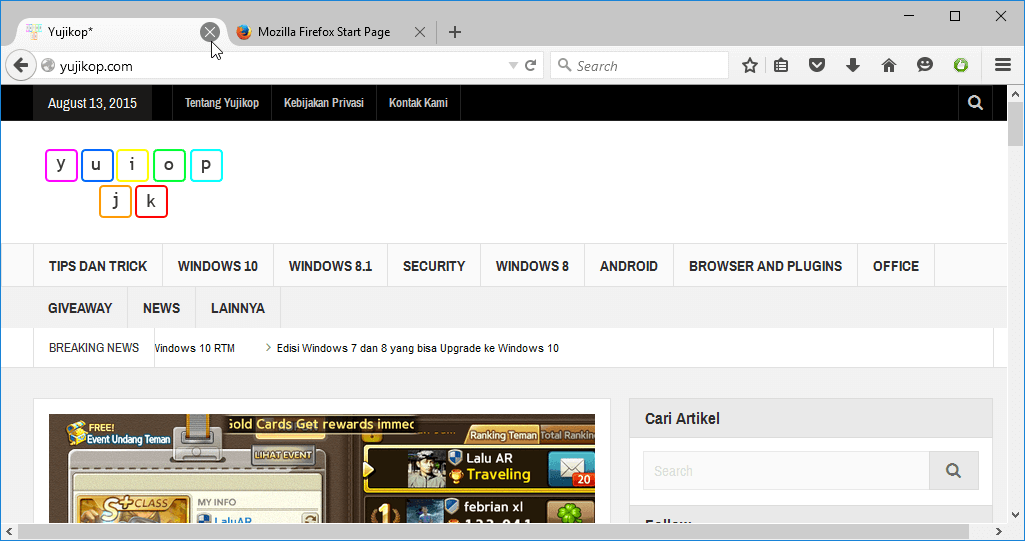This screenshot has height=541, width=1025.
Task: Go back to the previous page
Action: click(x=21, y=65)
